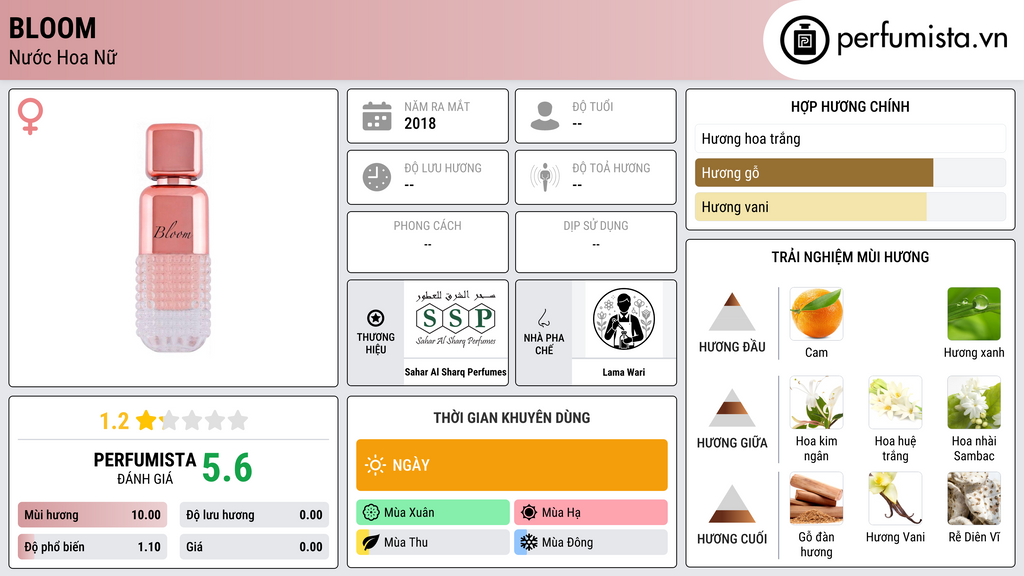This screenshot has width=1024, height=576.
Task: Click the THỜI GIAN KHUYÊN DÙNG heading
Action: coord(512,417)
